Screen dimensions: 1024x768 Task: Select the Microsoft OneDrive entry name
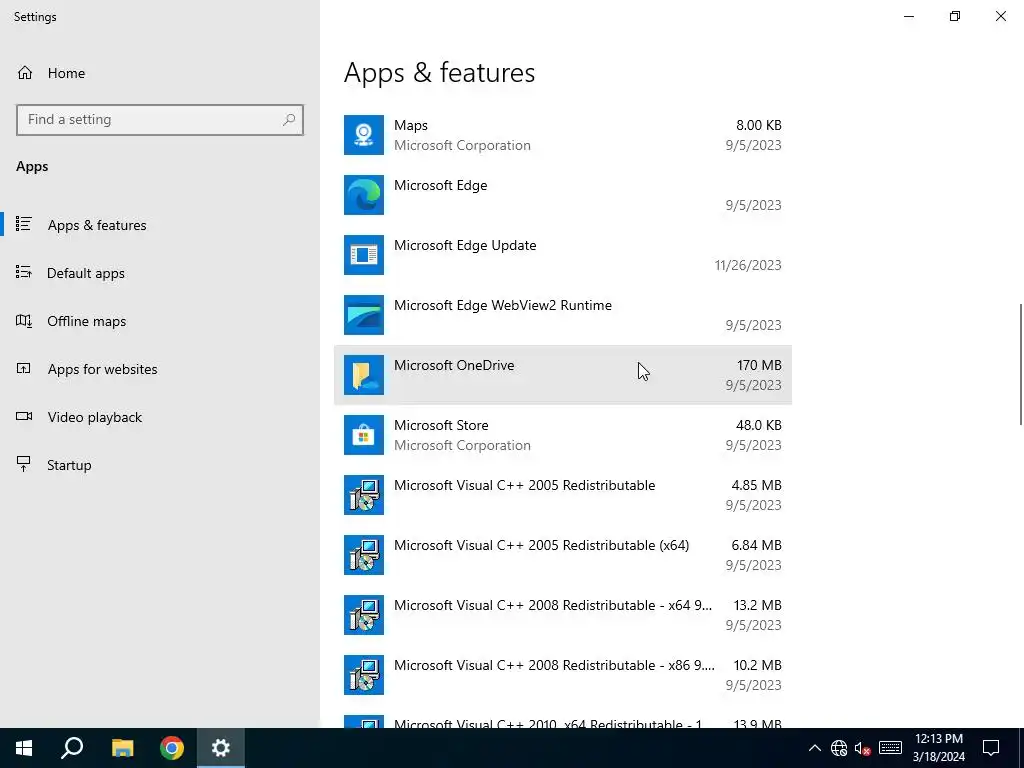tap(454, 366)
